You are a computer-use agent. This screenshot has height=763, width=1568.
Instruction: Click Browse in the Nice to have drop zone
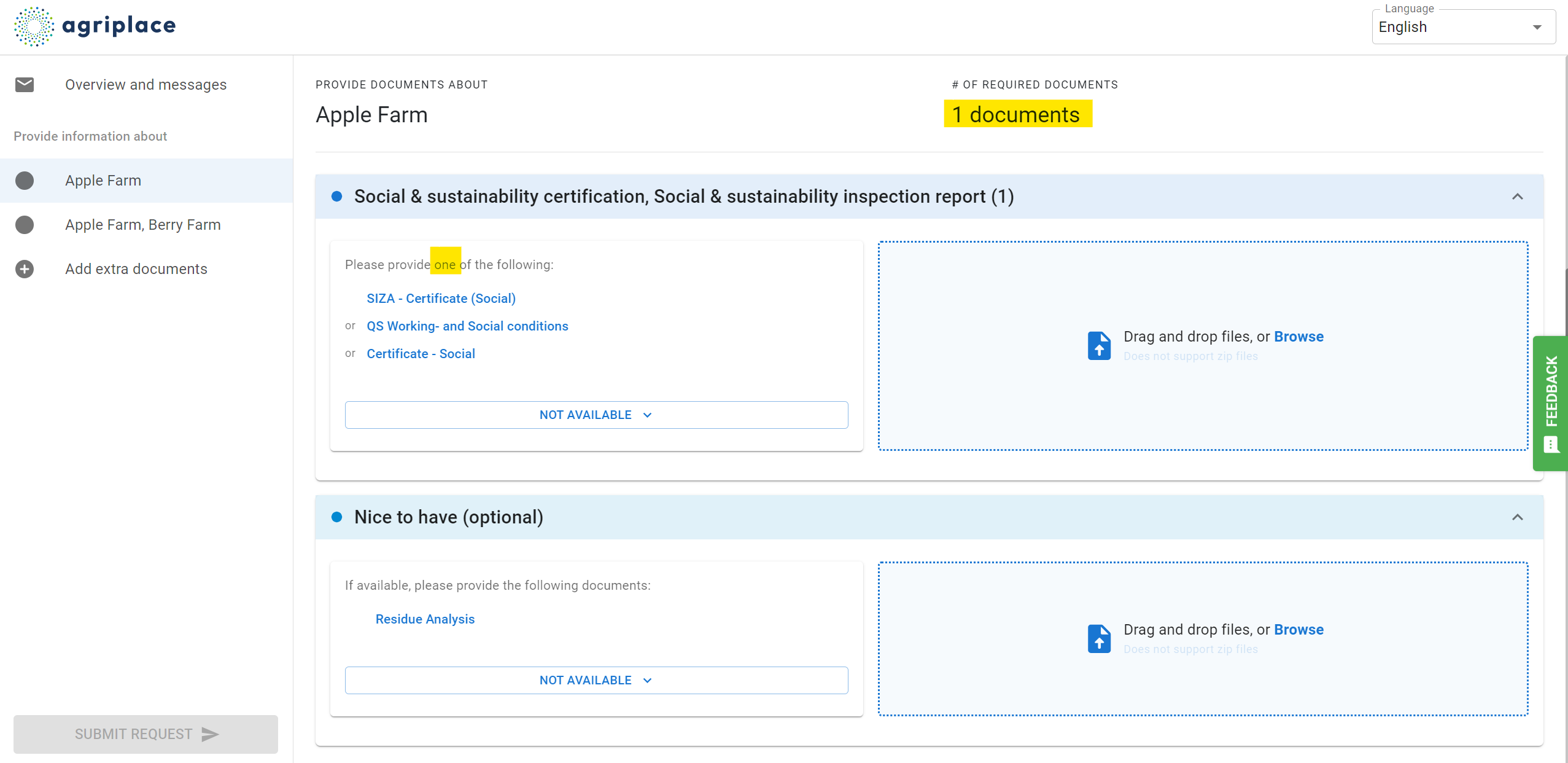point(1298,630)
